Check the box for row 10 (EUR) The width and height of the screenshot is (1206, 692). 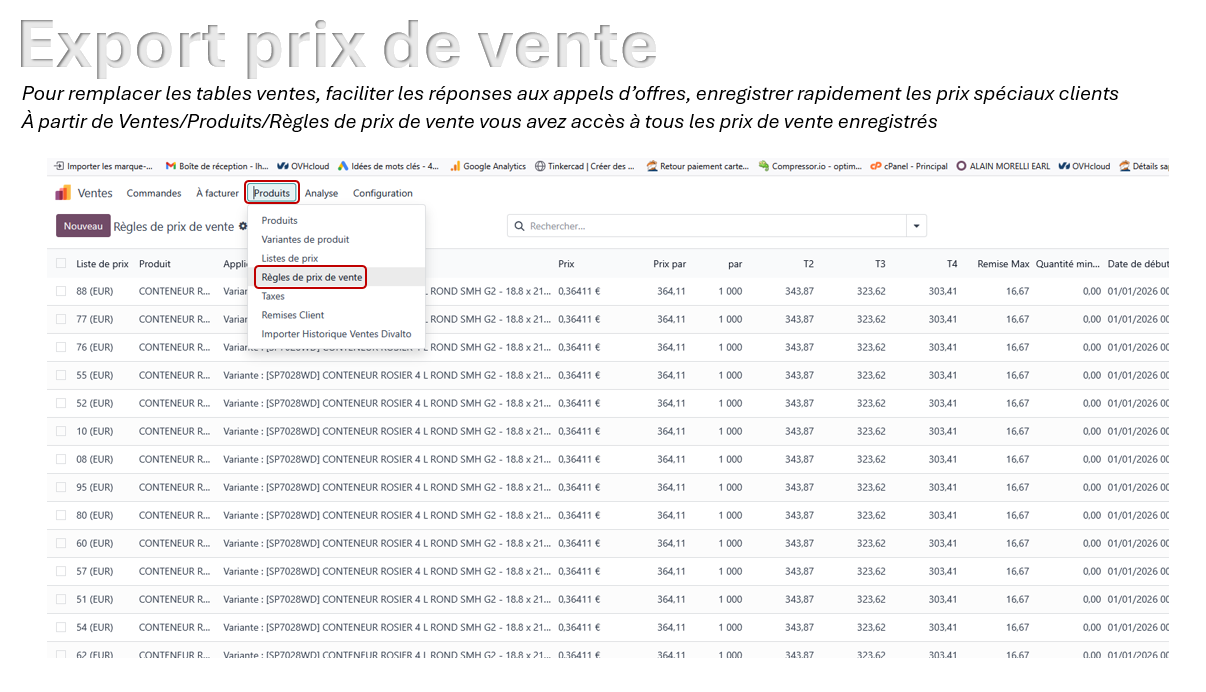point(61,431)
